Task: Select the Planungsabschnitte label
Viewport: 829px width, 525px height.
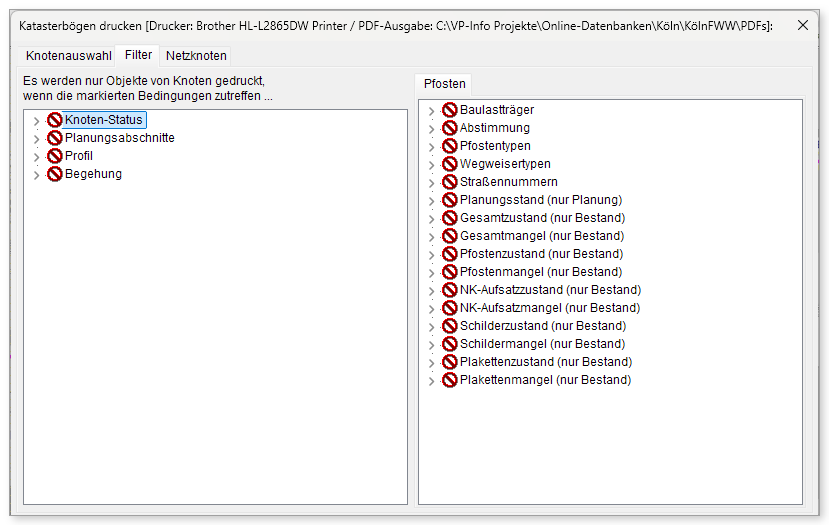Action: tap(119, 138)
